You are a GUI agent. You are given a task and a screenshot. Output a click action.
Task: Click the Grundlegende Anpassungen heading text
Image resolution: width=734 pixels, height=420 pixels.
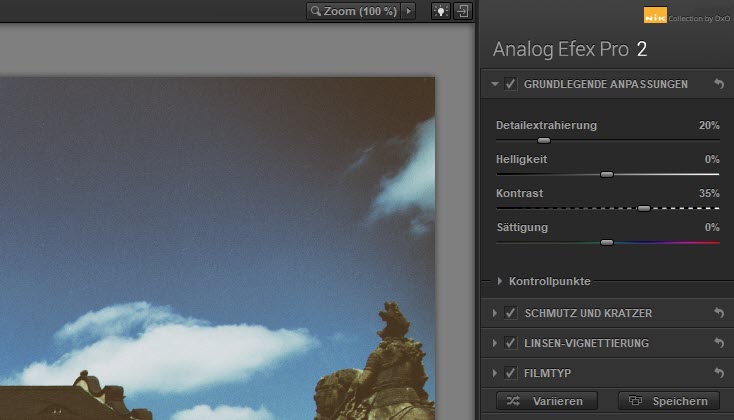(x=606, y=84)
